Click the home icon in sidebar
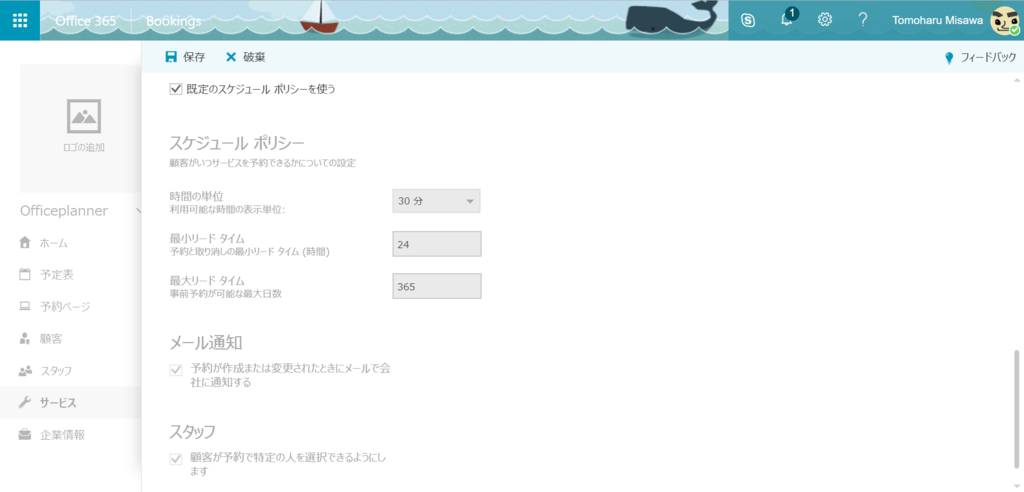Image resolution: width=1024 pixels, height=492 pixels. (x=25, y=243)
